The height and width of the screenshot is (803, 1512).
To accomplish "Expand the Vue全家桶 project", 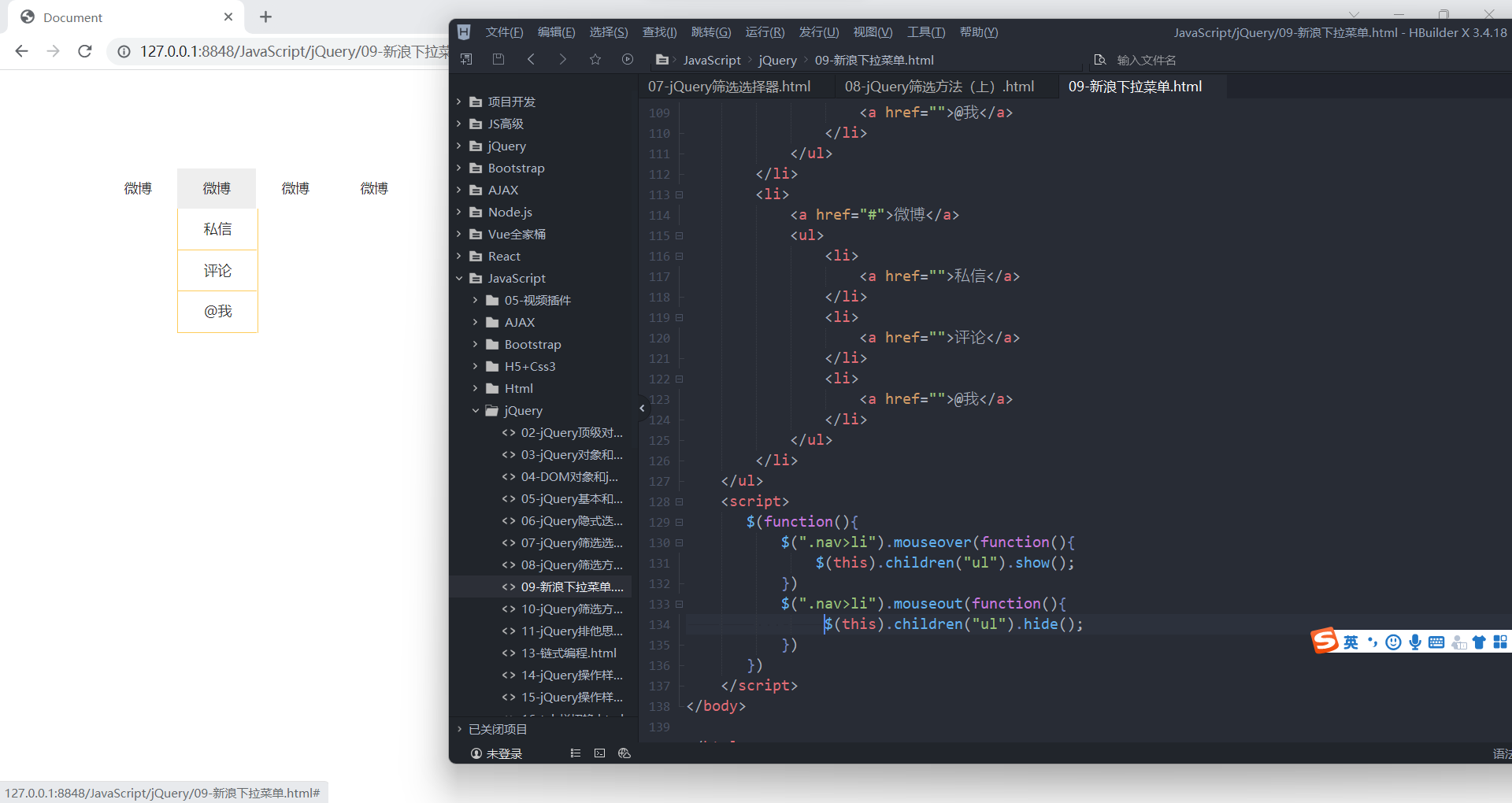I will point(459,234).
